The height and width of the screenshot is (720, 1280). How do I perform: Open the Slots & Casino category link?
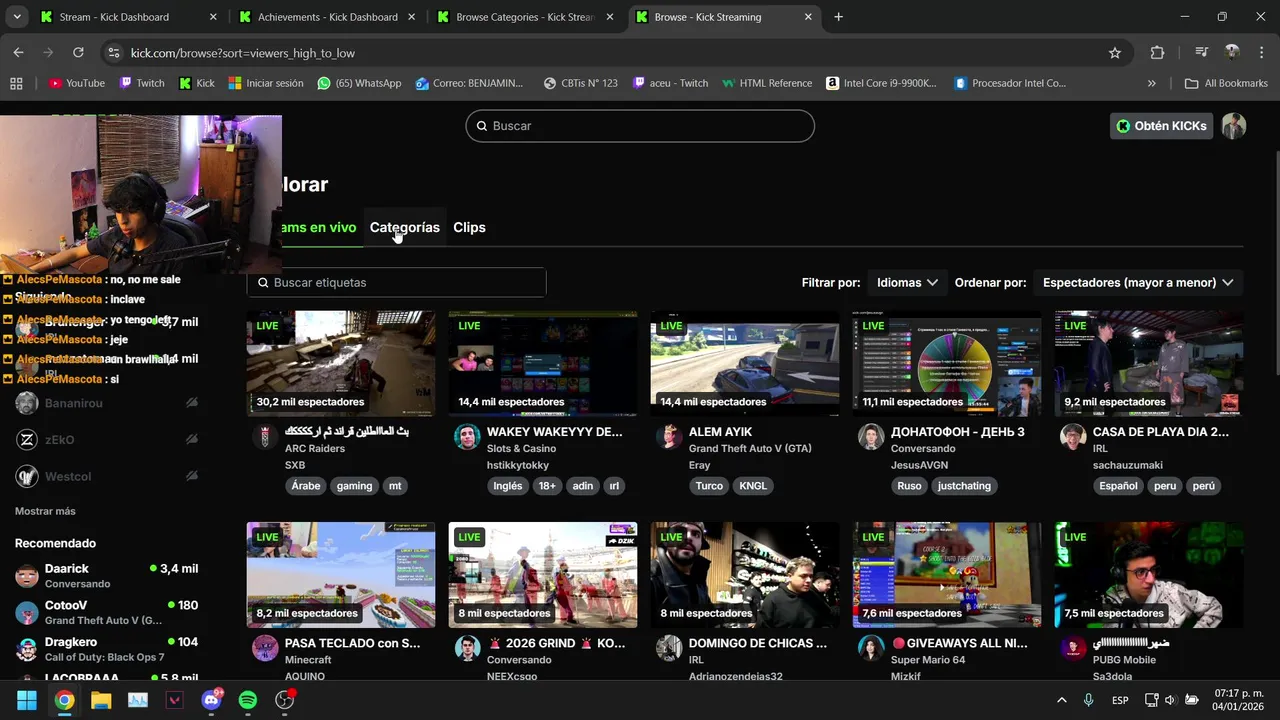pyautogui.click(x=521, y=449)
